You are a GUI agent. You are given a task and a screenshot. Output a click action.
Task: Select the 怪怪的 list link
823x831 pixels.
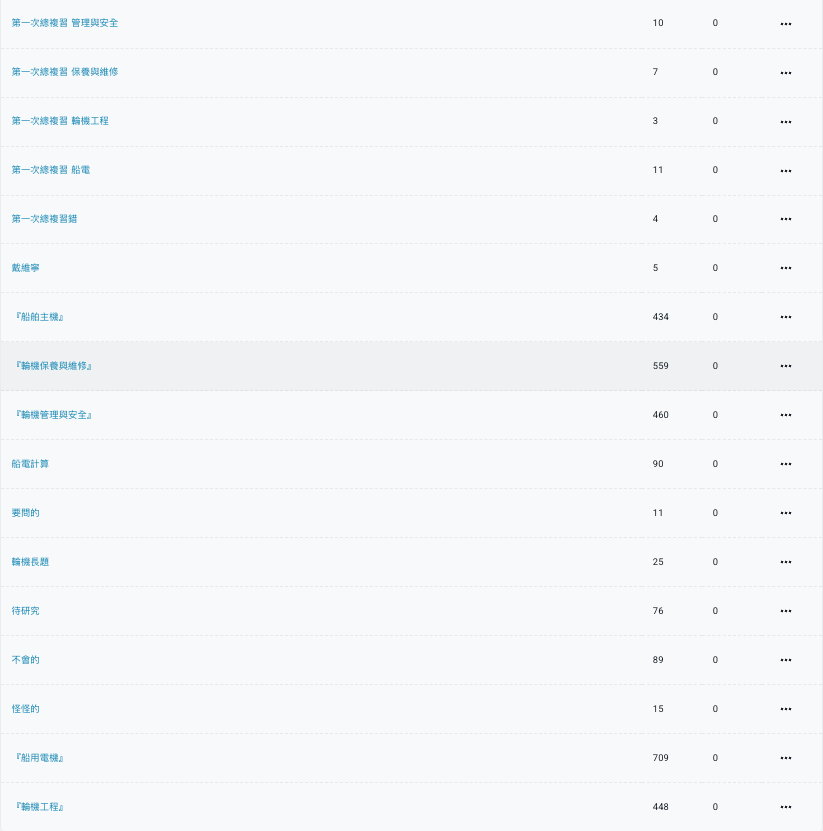coord(25,709)
